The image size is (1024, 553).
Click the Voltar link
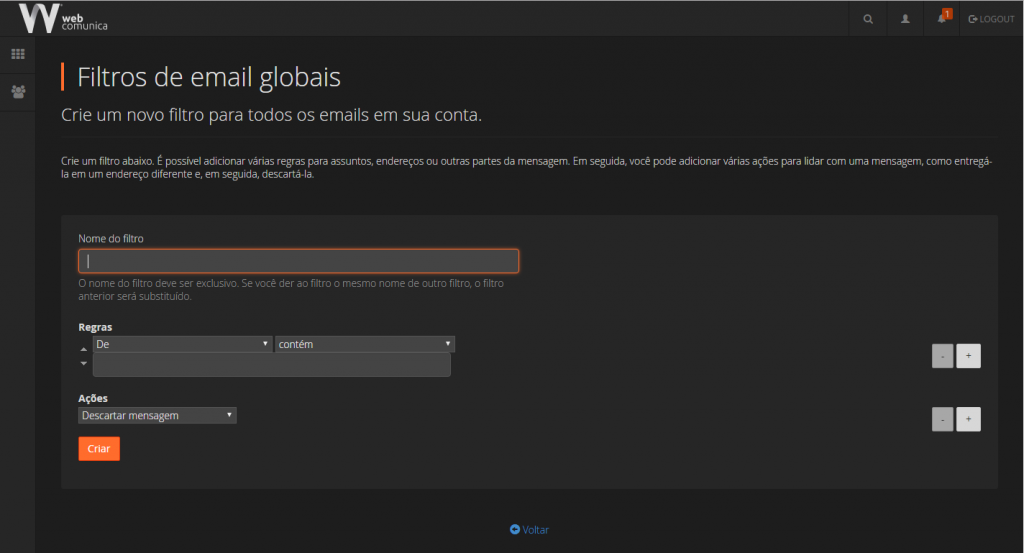529,530
